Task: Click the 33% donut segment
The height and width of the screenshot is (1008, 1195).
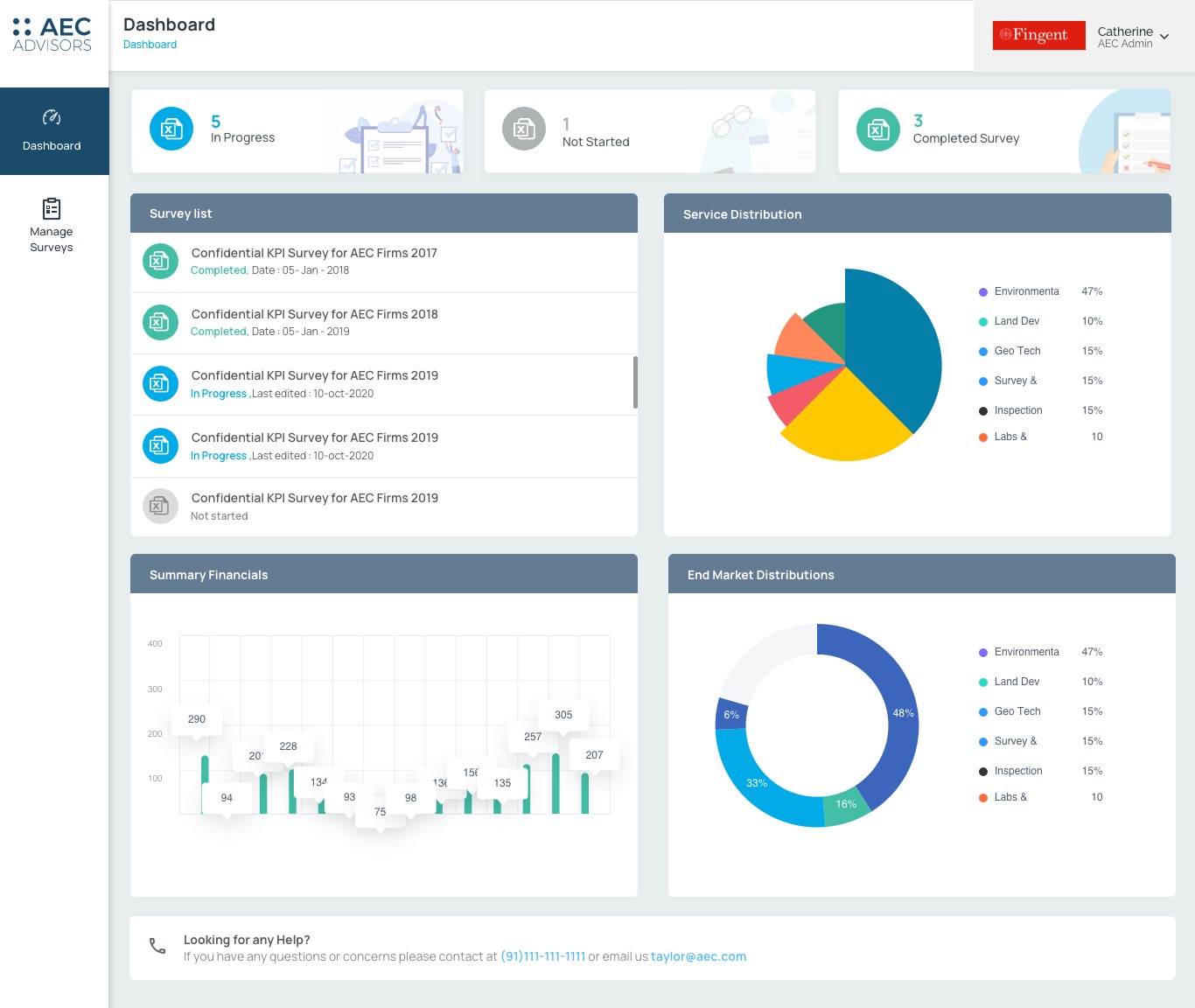Action: coord(758,783)
